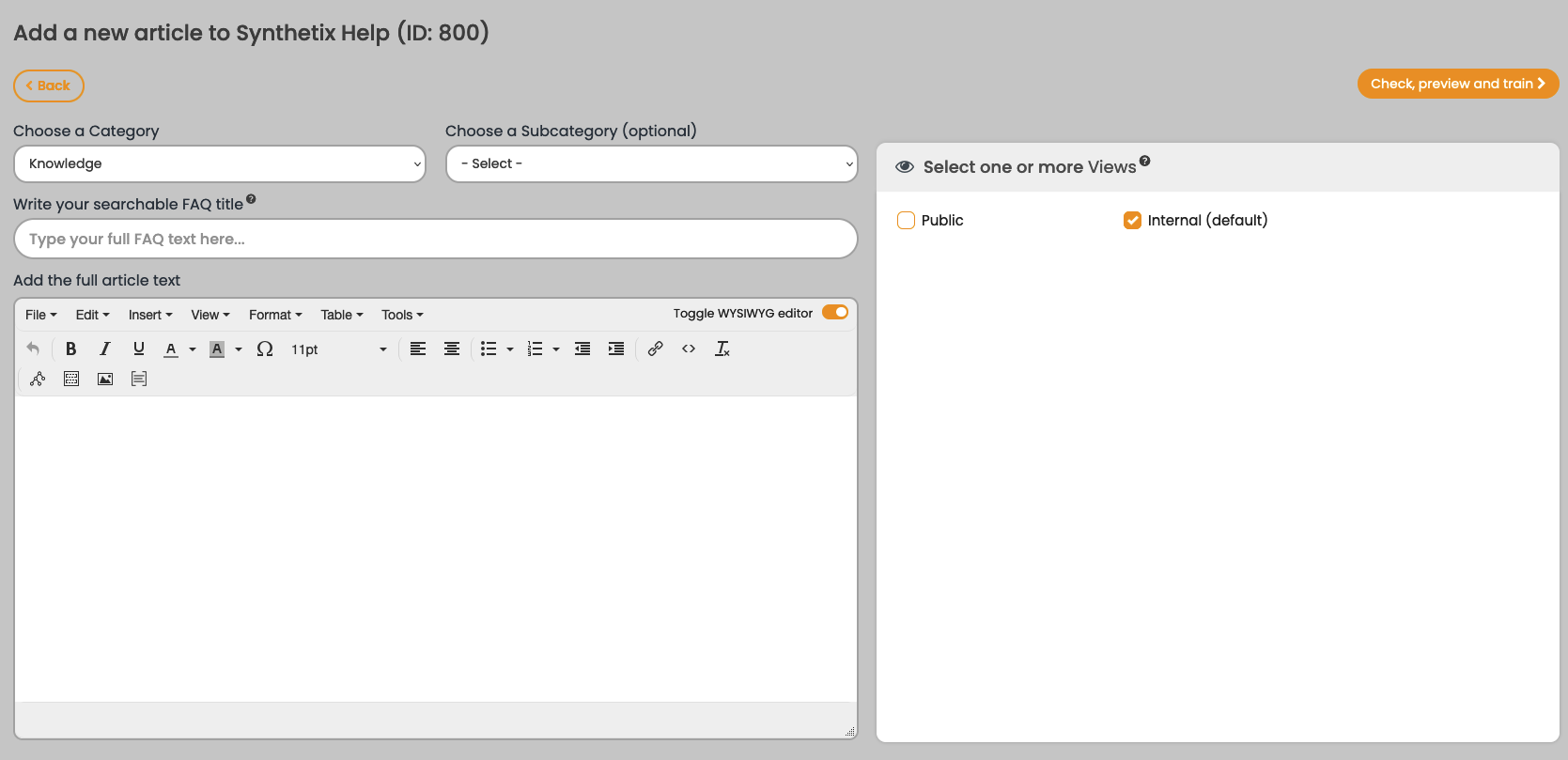The height and width of the screenshot is (760, 1568).
Task: Toggle underline formatting
Action: 139,349
